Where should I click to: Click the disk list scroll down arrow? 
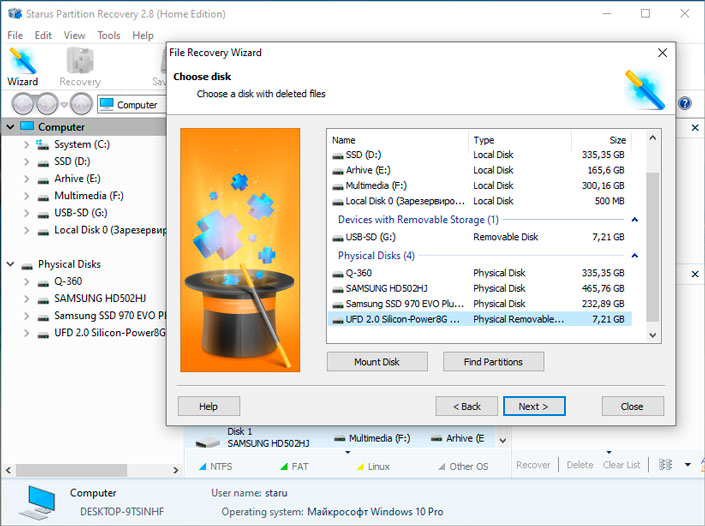[652, 335]
